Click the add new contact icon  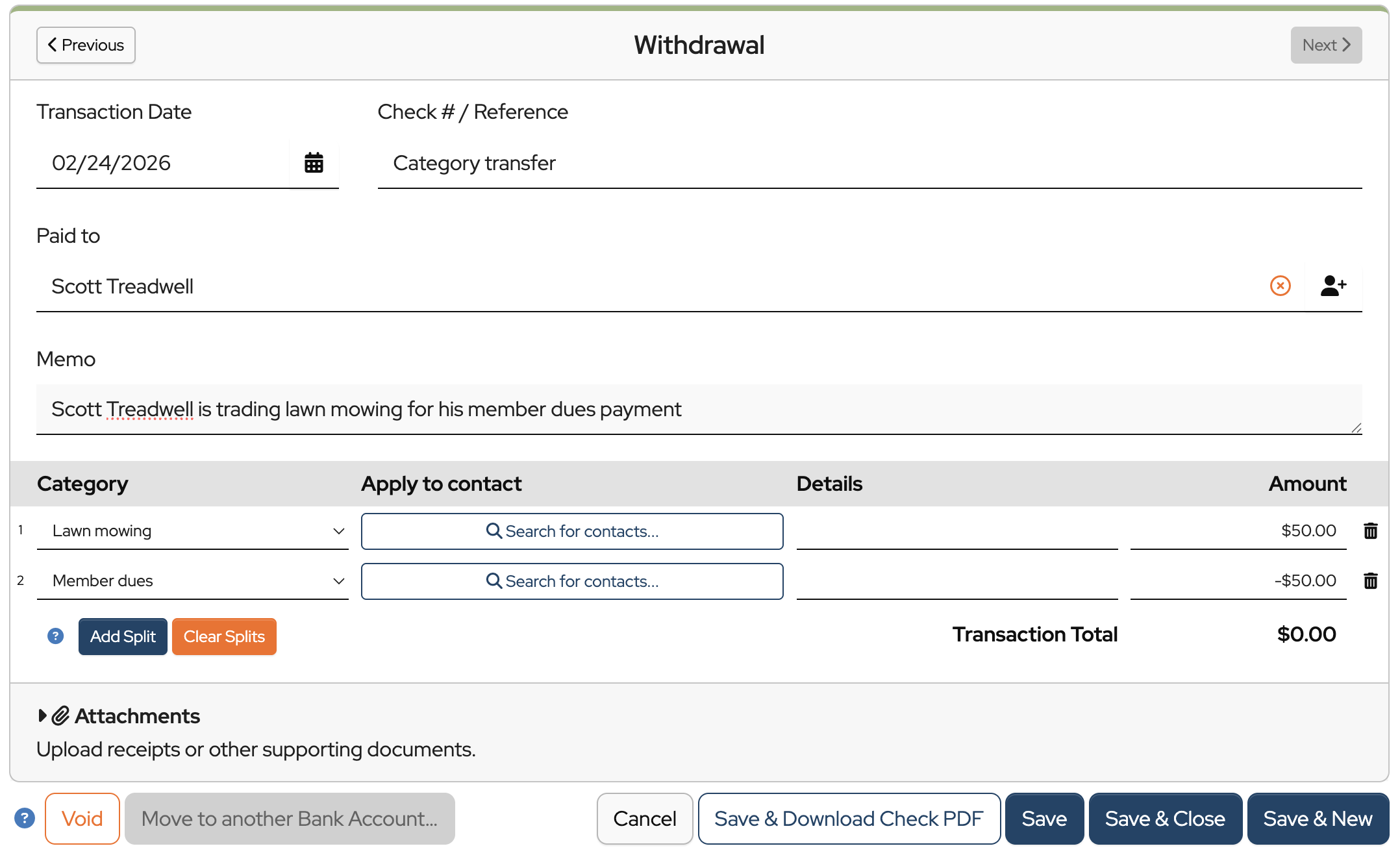pyautogui.click(x=1333, y=286)
